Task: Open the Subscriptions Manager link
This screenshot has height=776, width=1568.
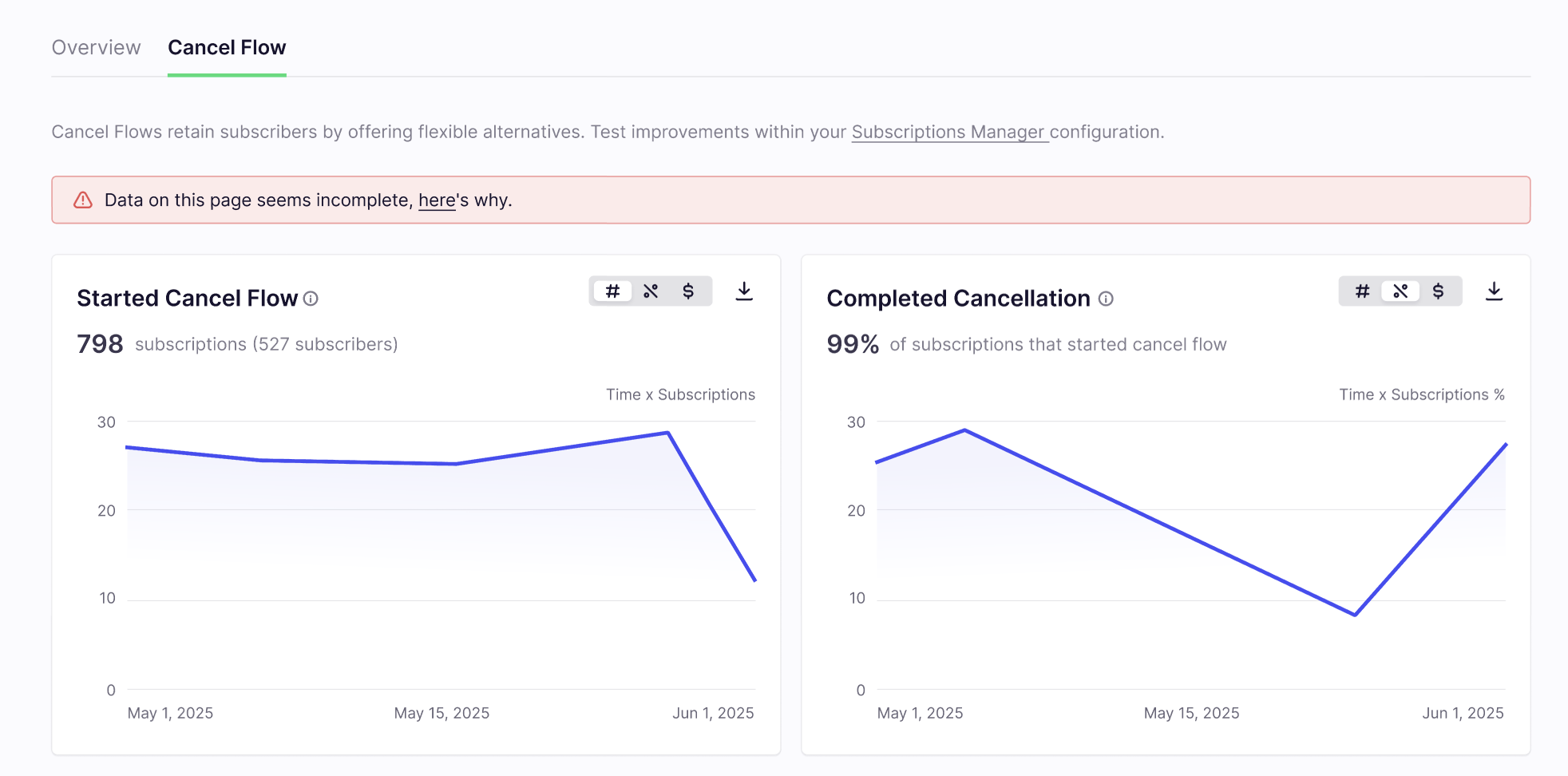Action: (948, 132)
